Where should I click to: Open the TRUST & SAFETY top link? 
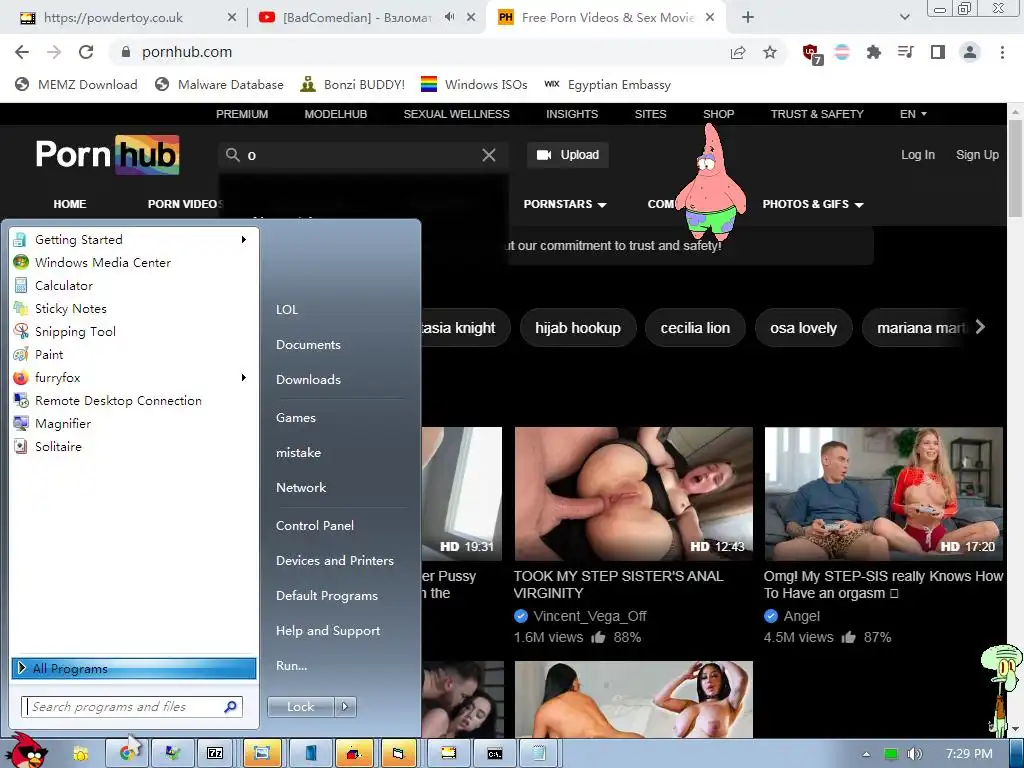(817, 114)
